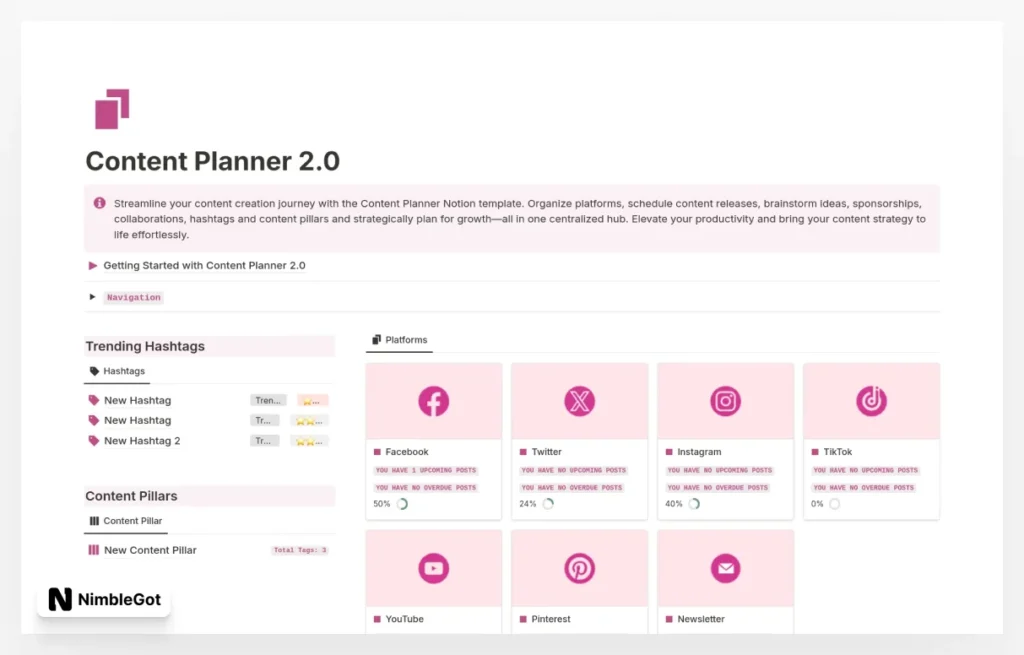Select the Pinterest icon on its card
The image size is (1024, 655).
[x=579, y=567]
